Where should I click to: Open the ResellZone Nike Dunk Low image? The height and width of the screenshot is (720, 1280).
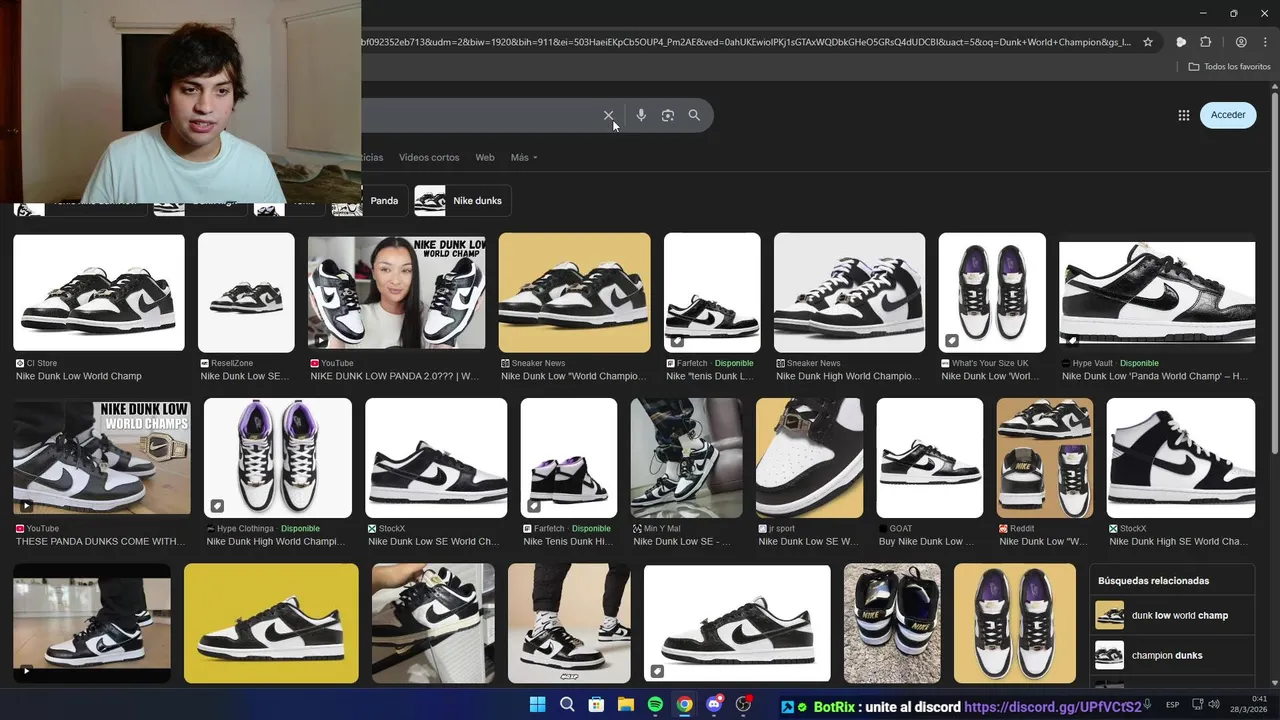(246, 292)
